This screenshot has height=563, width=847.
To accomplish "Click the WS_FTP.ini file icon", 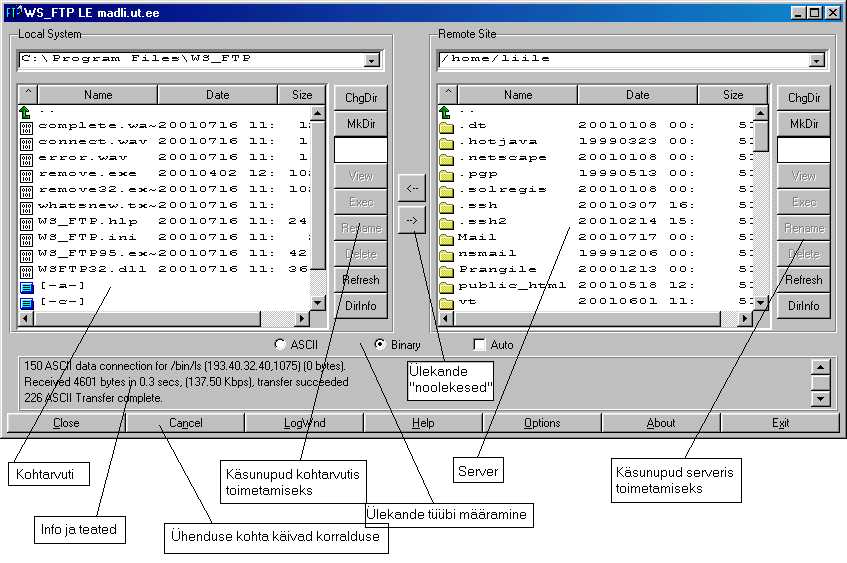I will (x=26, y=240).
